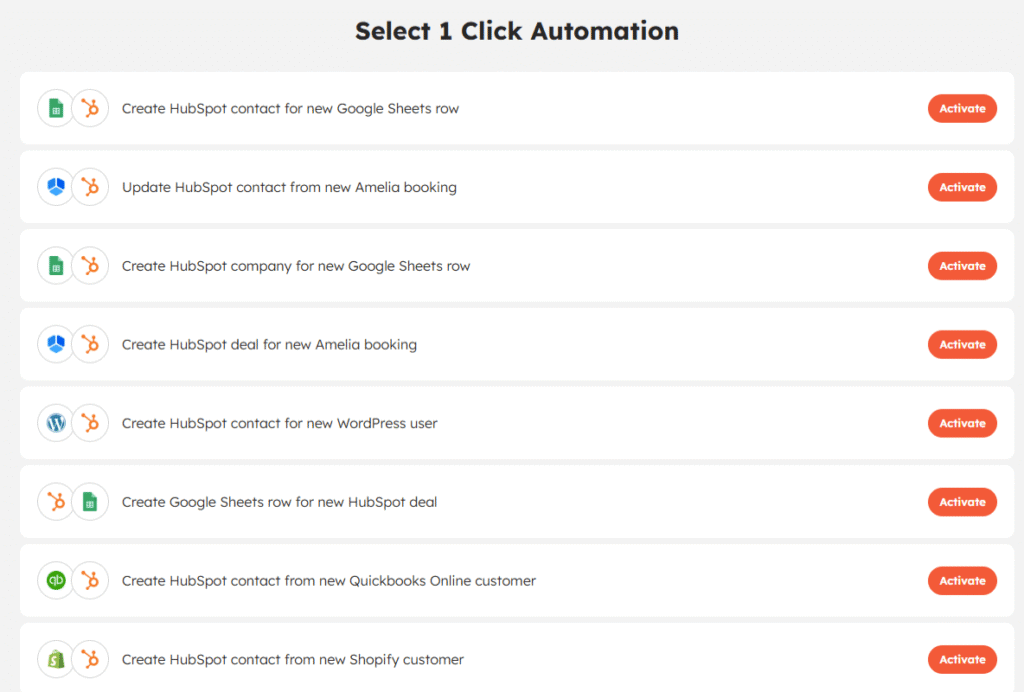Image resolution: width=1024 pixels, height=692 pixels.
Task: Activate HubSpot contact from Quickbooks Online customer
Action: click(962, 580)
